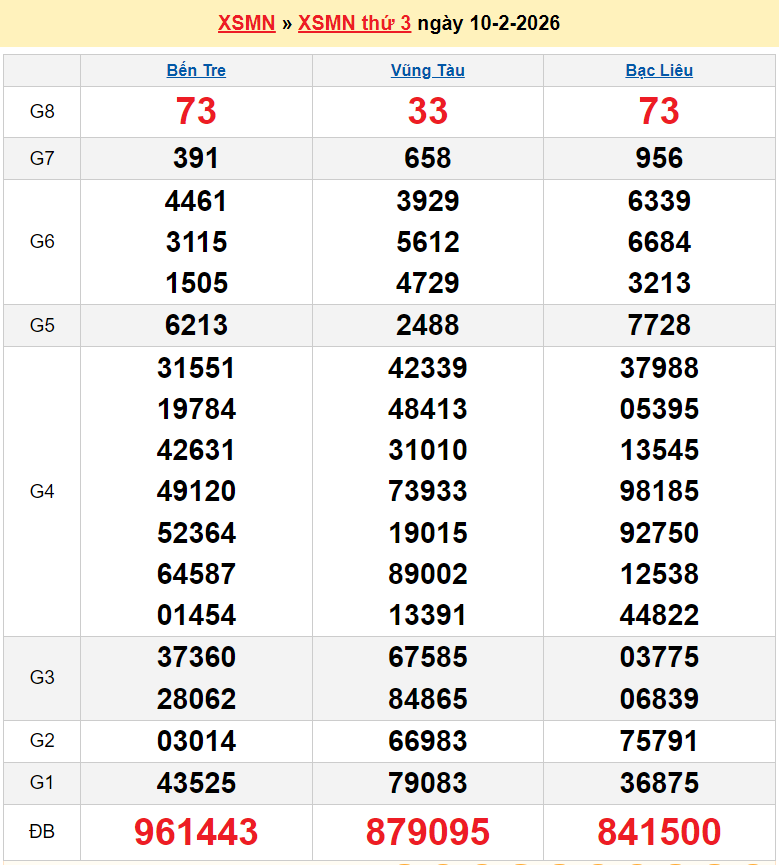The width and height of the screenshot is (779, 865).
Task: Click Bến Tre special prize number 961443
Action: tap(196, 832)
